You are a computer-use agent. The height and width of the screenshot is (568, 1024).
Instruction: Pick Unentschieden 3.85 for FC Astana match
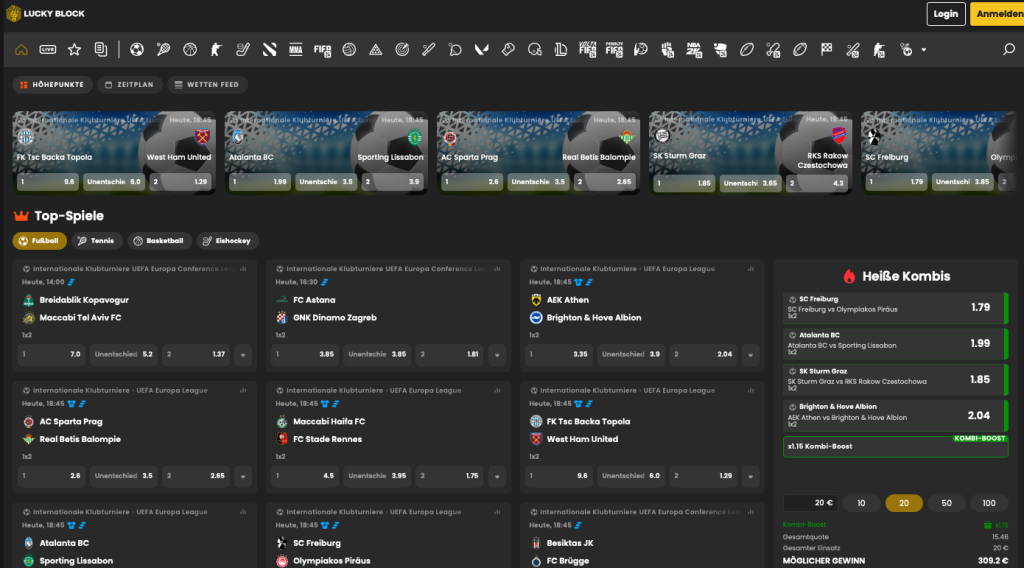pos(377,355)
